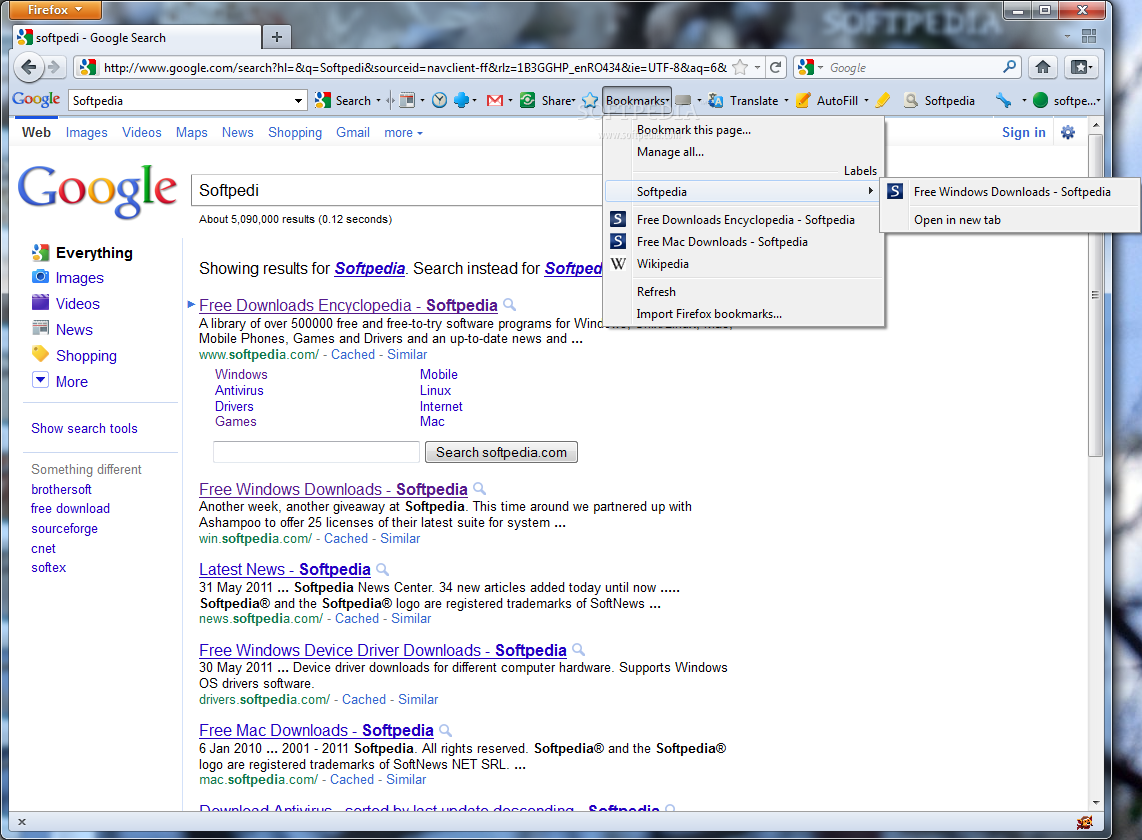Open the Firefox application menu
This screenshot has height=840, width=1142.
(x=55, y=10)
